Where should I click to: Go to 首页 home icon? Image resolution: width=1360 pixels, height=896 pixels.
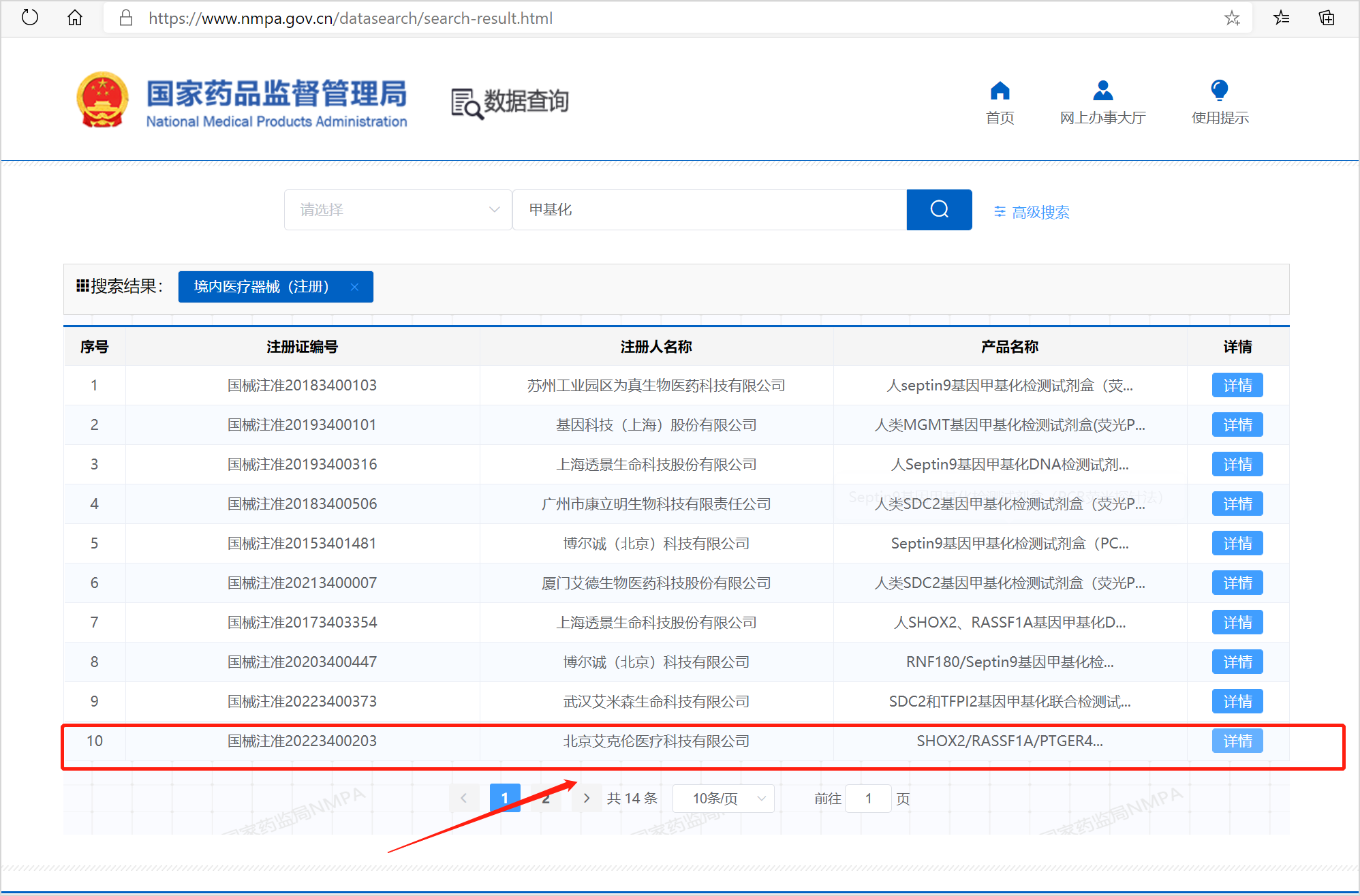[x=1000, y=91]
